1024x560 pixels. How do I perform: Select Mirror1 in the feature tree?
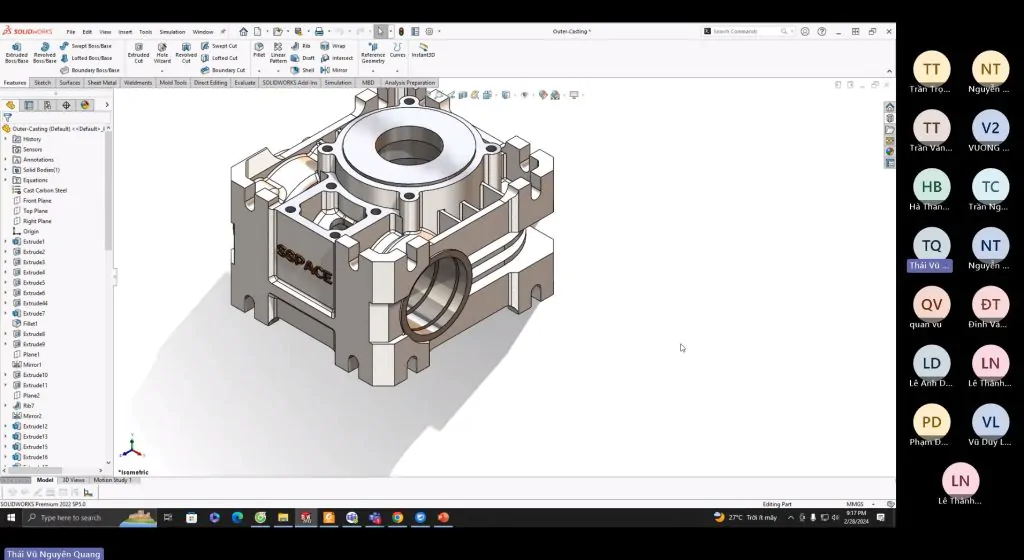32,365
